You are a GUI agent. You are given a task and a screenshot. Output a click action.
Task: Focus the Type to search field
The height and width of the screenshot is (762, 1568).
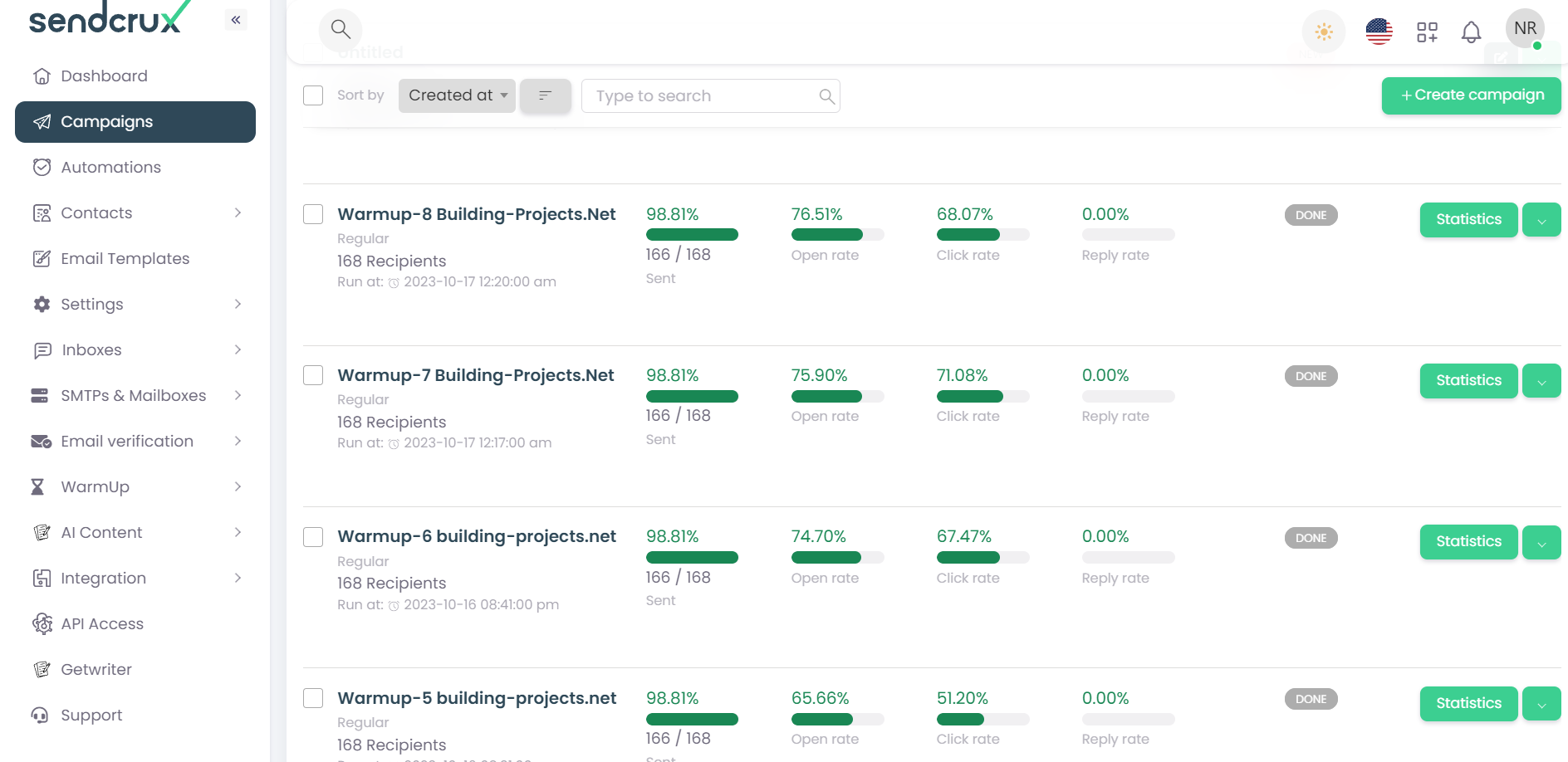[702, 96]
